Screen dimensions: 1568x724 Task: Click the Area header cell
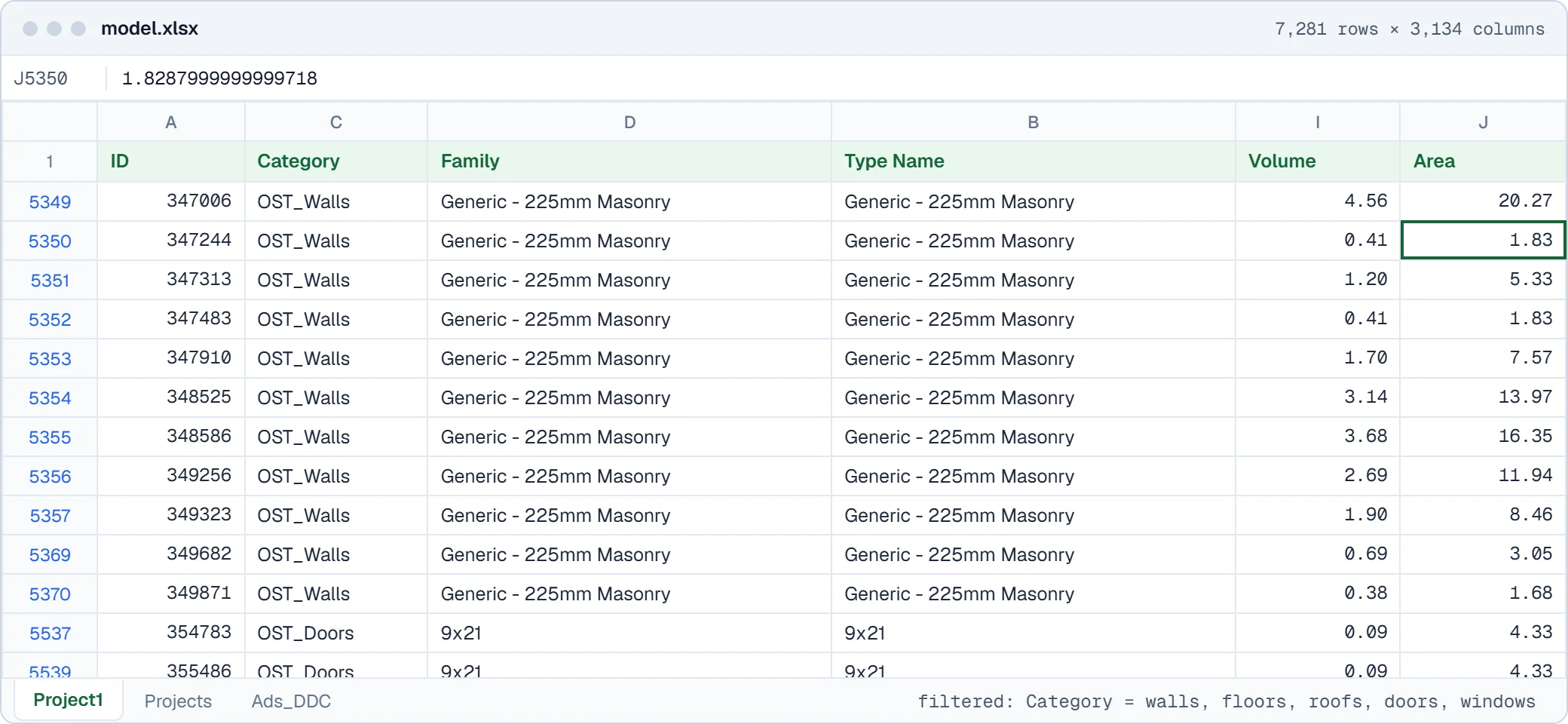click(x=1483, y=161)
